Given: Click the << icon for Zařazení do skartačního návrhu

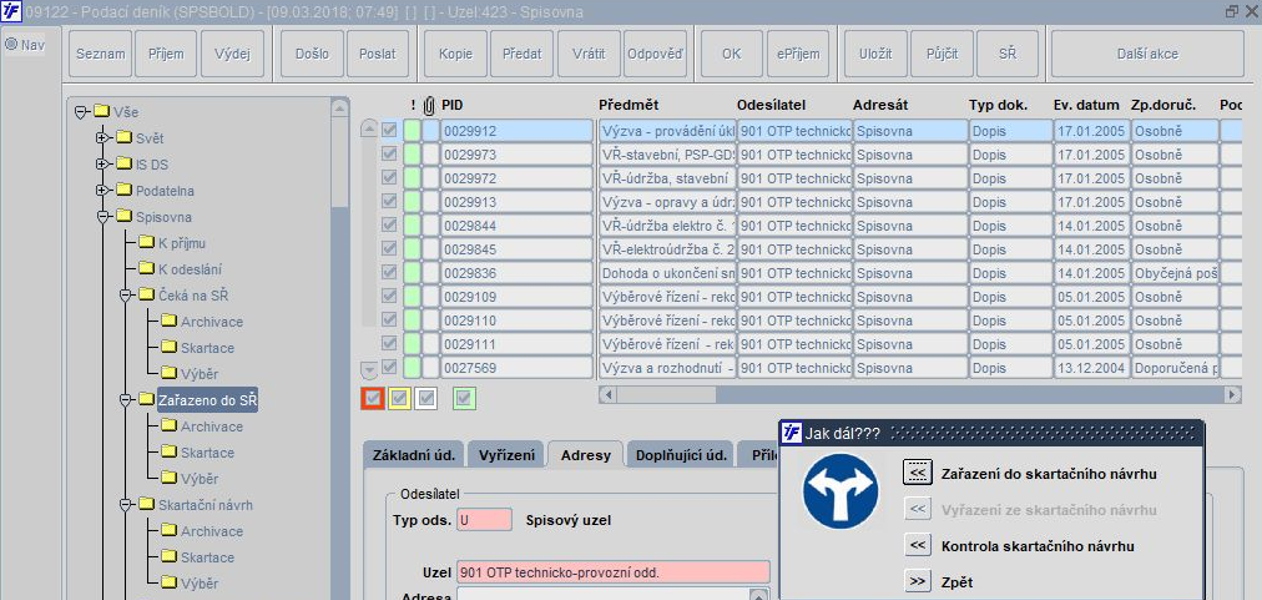Looking at the screenshot, I should tap(917, 473).
